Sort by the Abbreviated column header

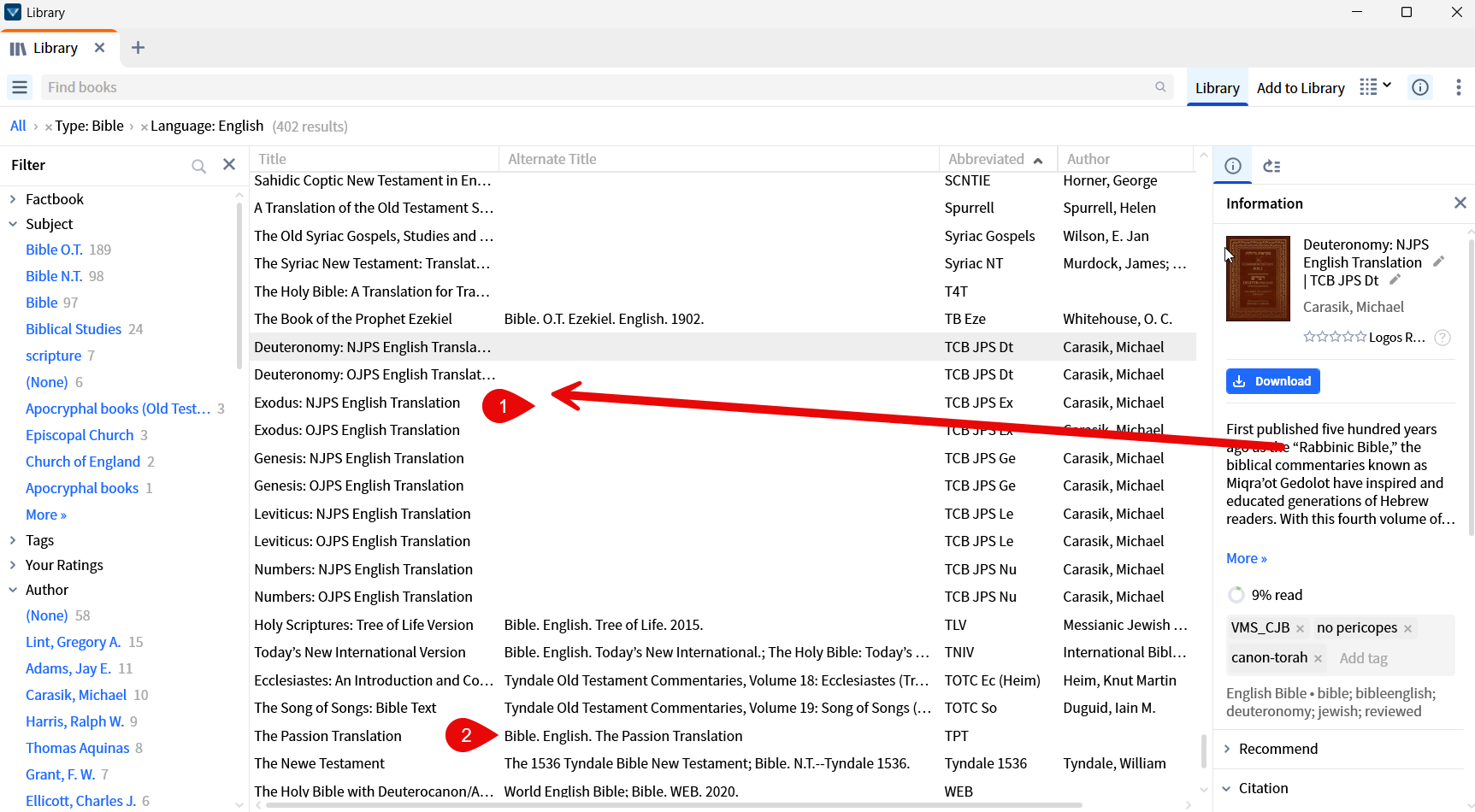tap(996, 159)
